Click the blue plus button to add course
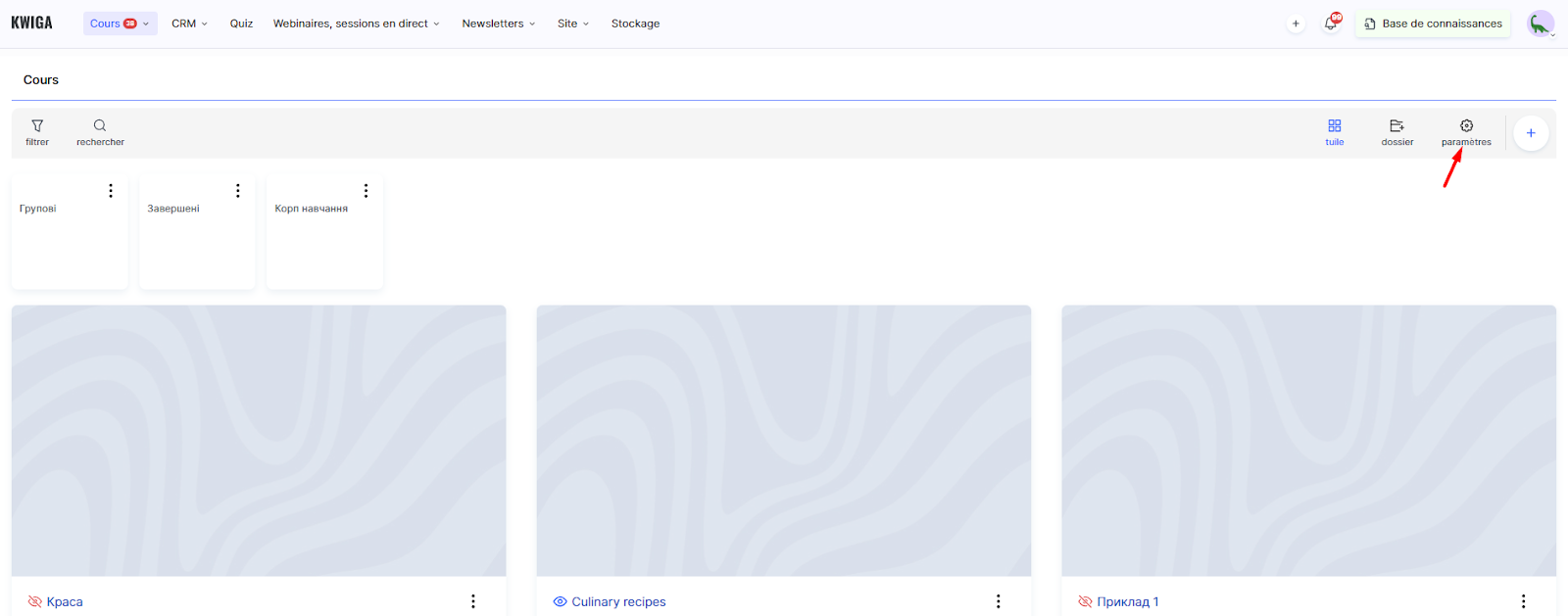 click(1530, 133)
